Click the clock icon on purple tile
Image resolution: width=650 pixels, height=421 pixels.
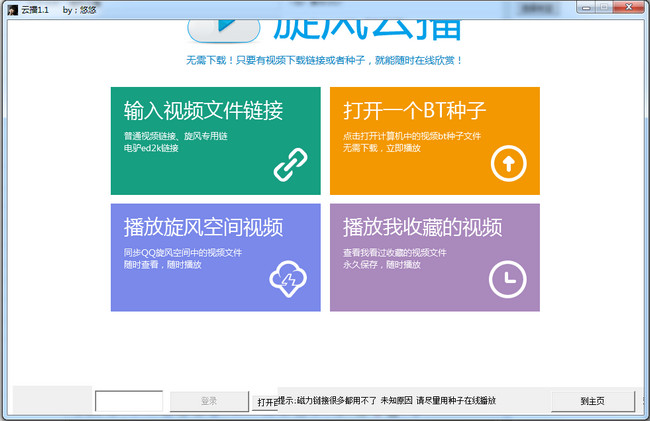coord(508,280)
